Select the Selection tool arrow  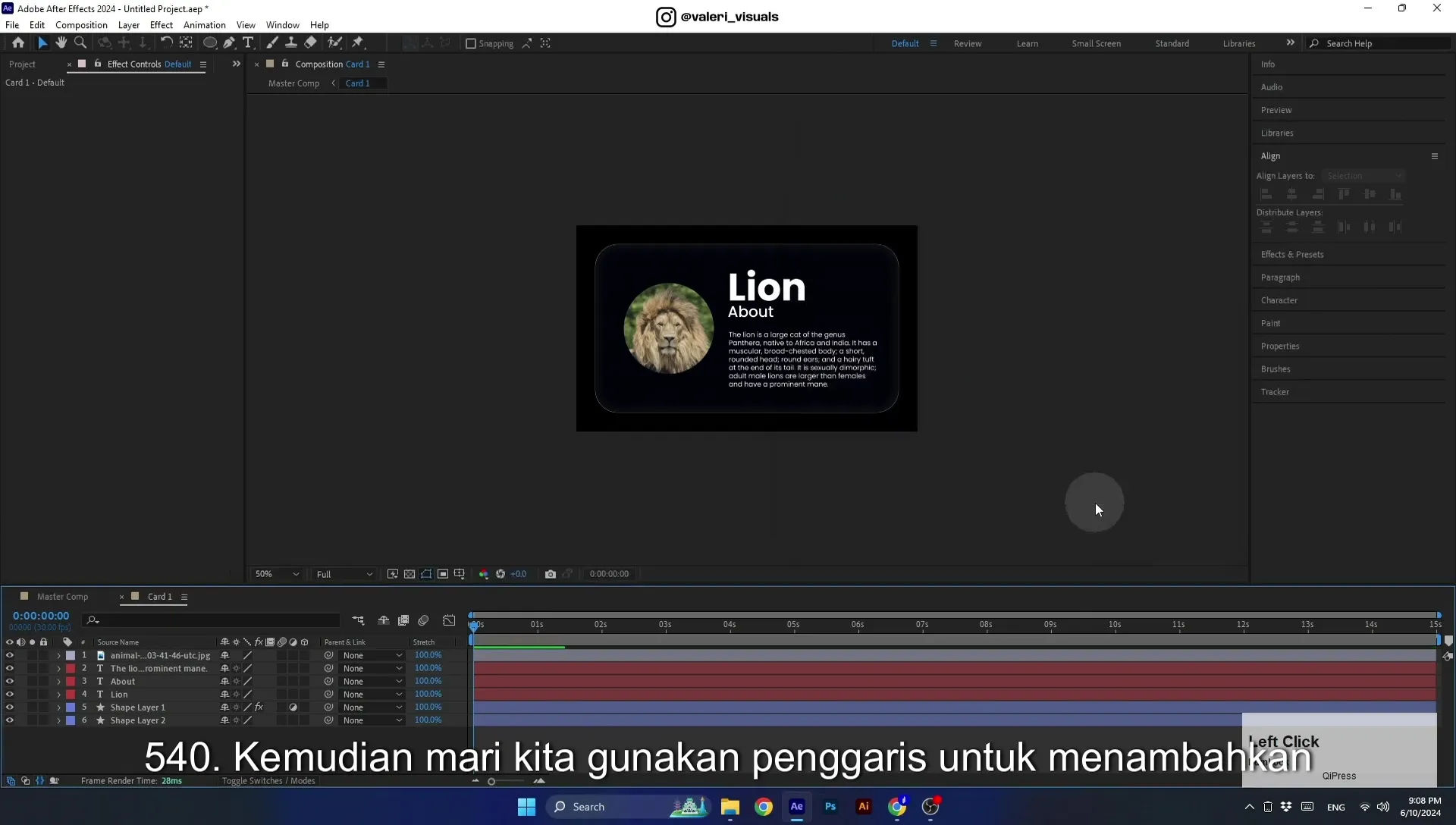coord(42,43)
